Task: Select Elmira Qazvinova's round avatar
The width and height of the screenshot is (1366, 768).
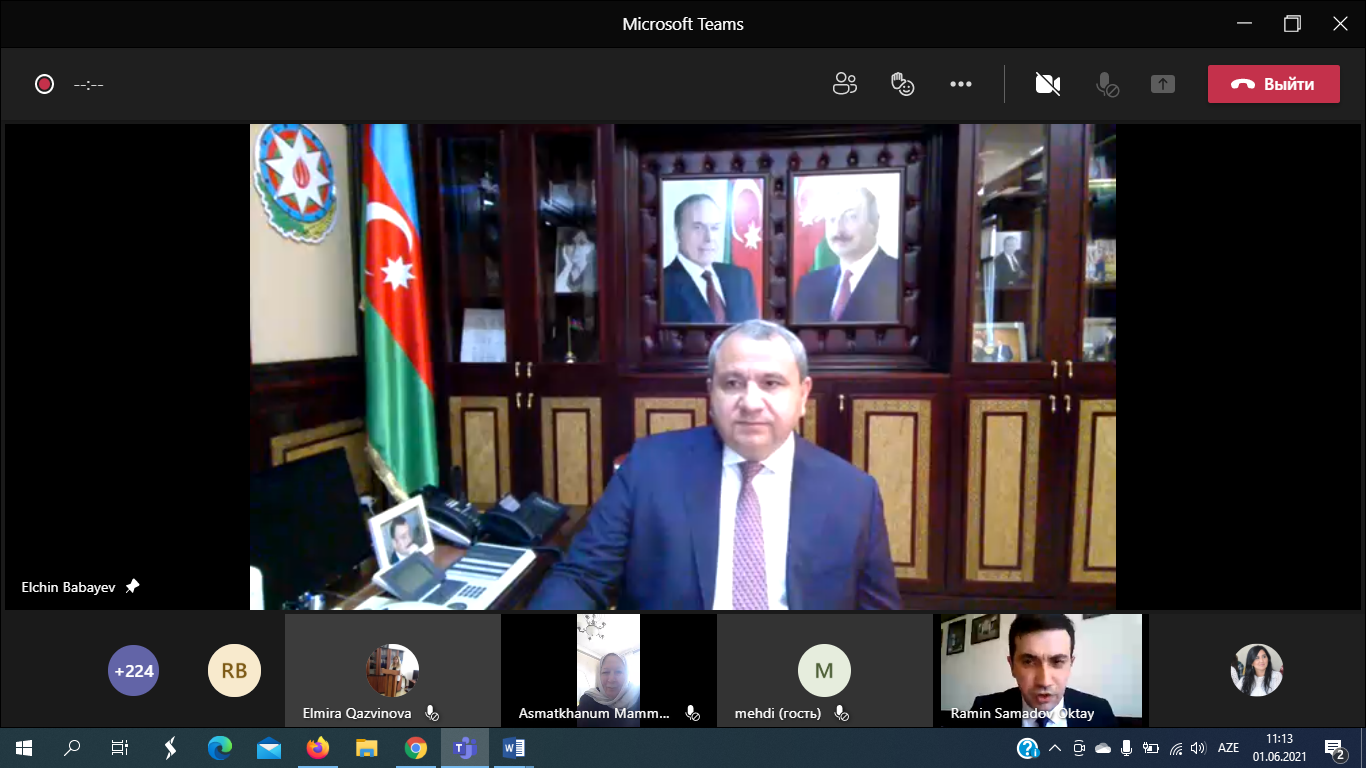Action: pos(392,670)
